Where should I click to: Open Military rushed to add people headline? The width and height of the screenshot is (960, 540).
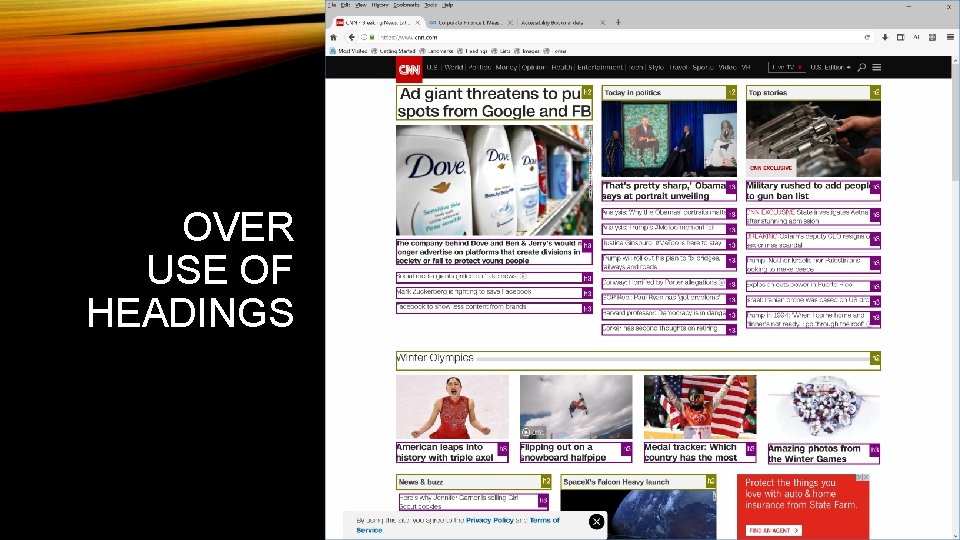[x=813, y=190]
